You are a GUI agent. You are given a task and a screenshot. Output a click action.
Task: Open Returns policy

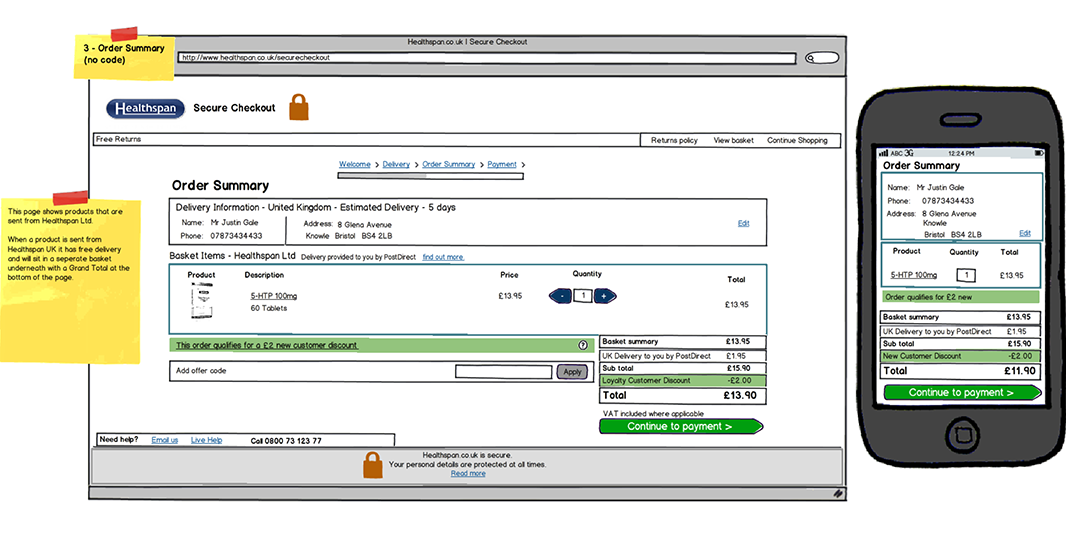click(674, 141)
